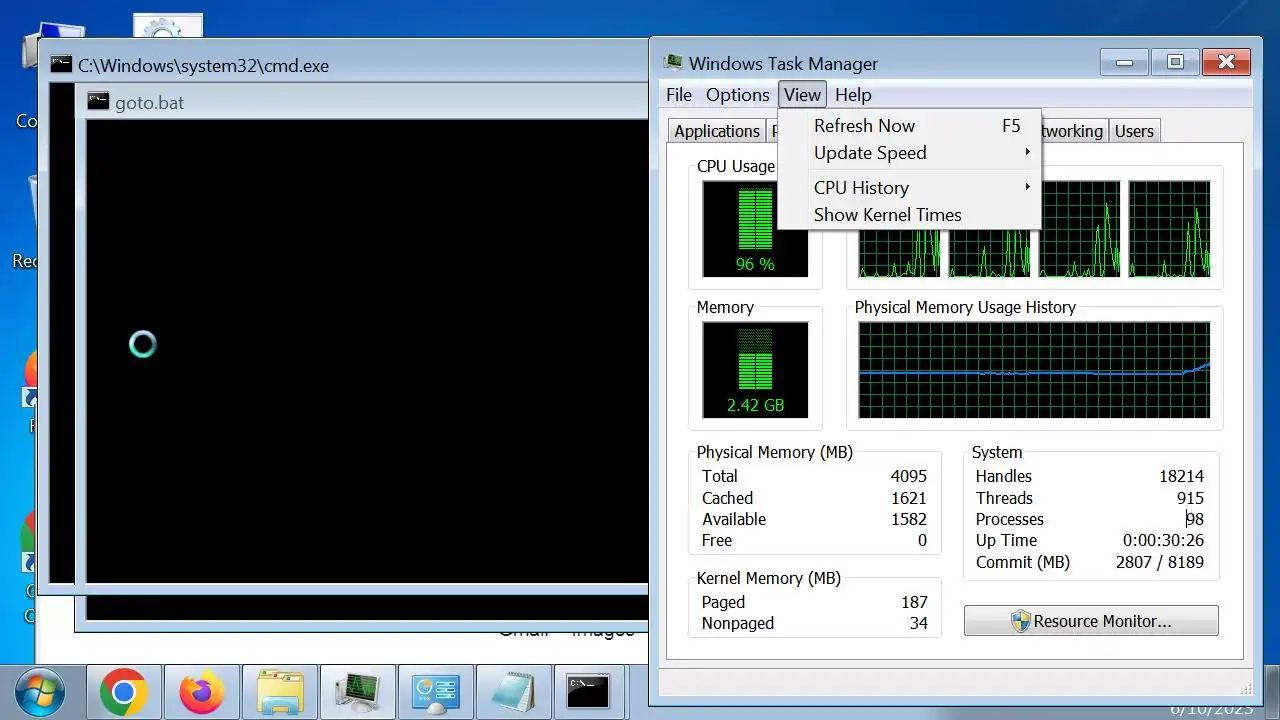This screenshot has width=1280, height=720.
Task: Click the goto.bat window title icon
Action: click(98, 102)
